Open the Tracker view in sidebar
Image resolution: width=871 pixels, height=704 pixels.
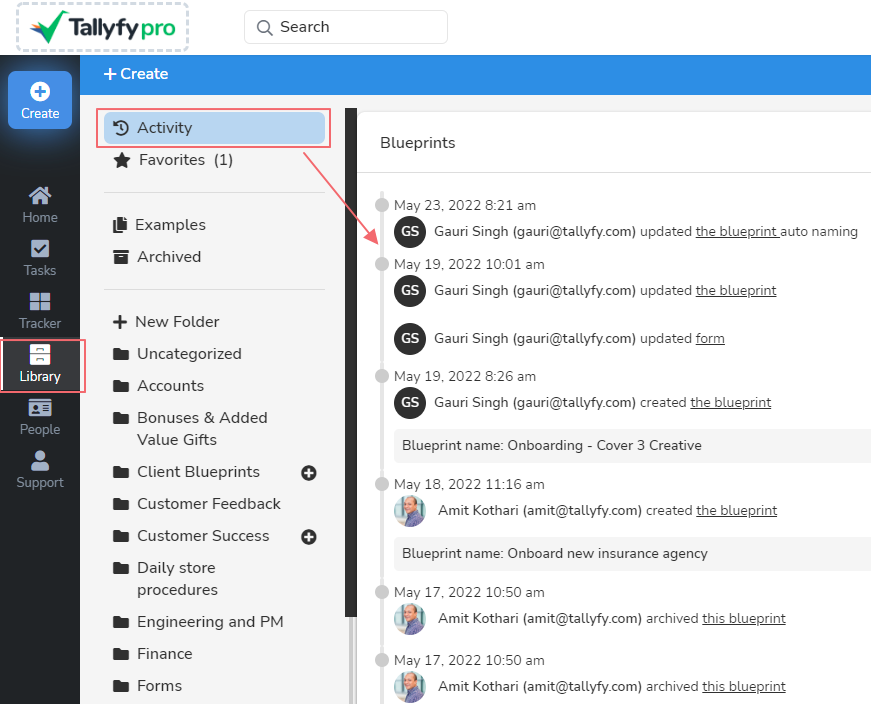40,311
